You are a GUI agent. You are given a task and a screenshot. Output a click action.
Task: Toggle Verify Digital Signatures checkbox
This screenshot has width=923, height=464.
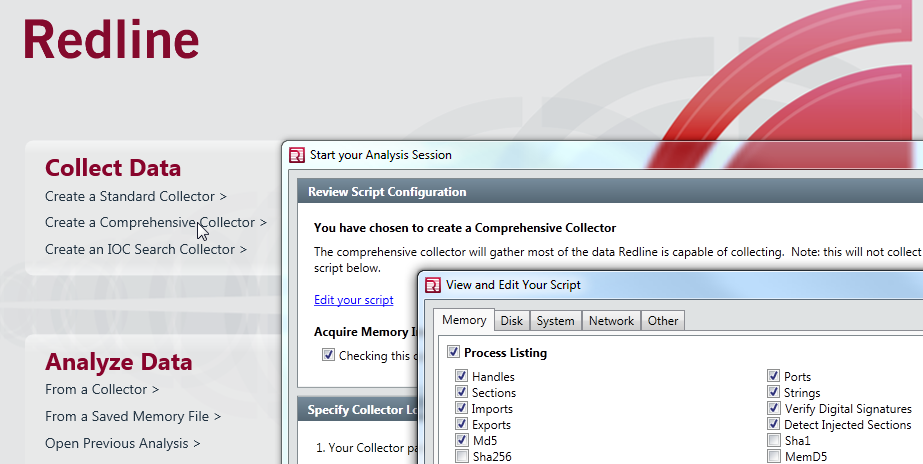tap(773, 407)
